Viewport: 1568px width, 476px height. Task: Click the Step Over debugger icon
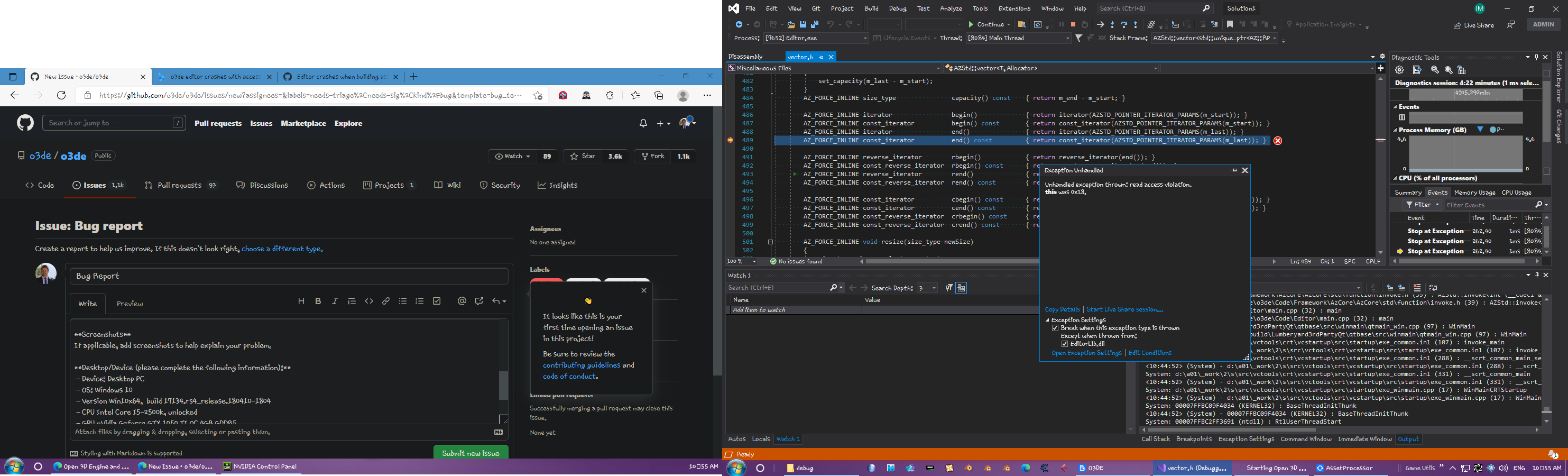[x=1123, y=24]
